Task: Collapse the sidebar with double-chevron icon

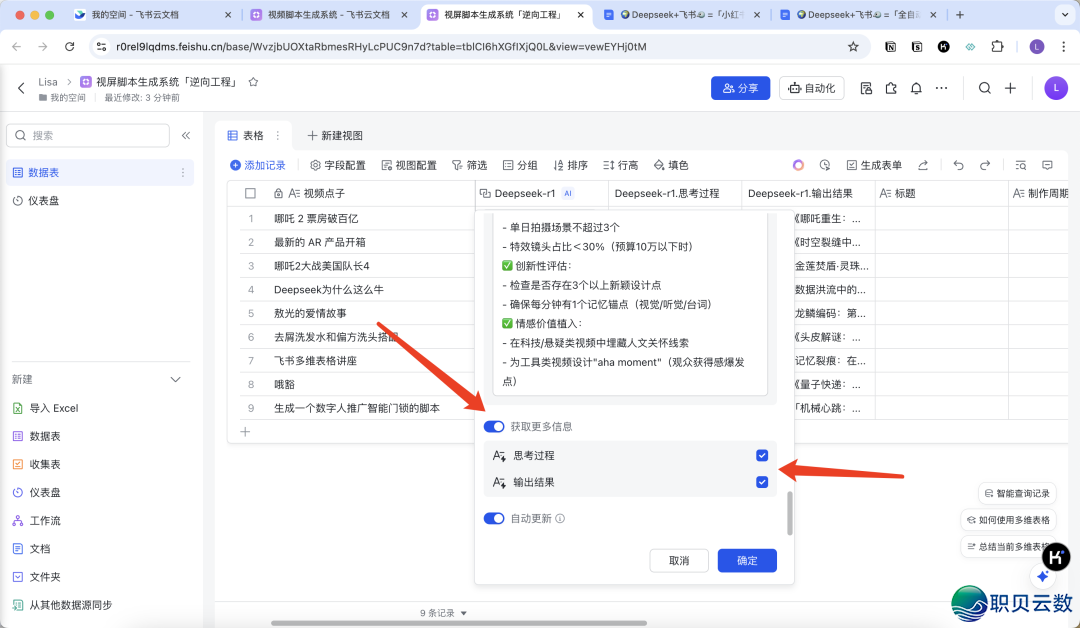Action: 186,135
